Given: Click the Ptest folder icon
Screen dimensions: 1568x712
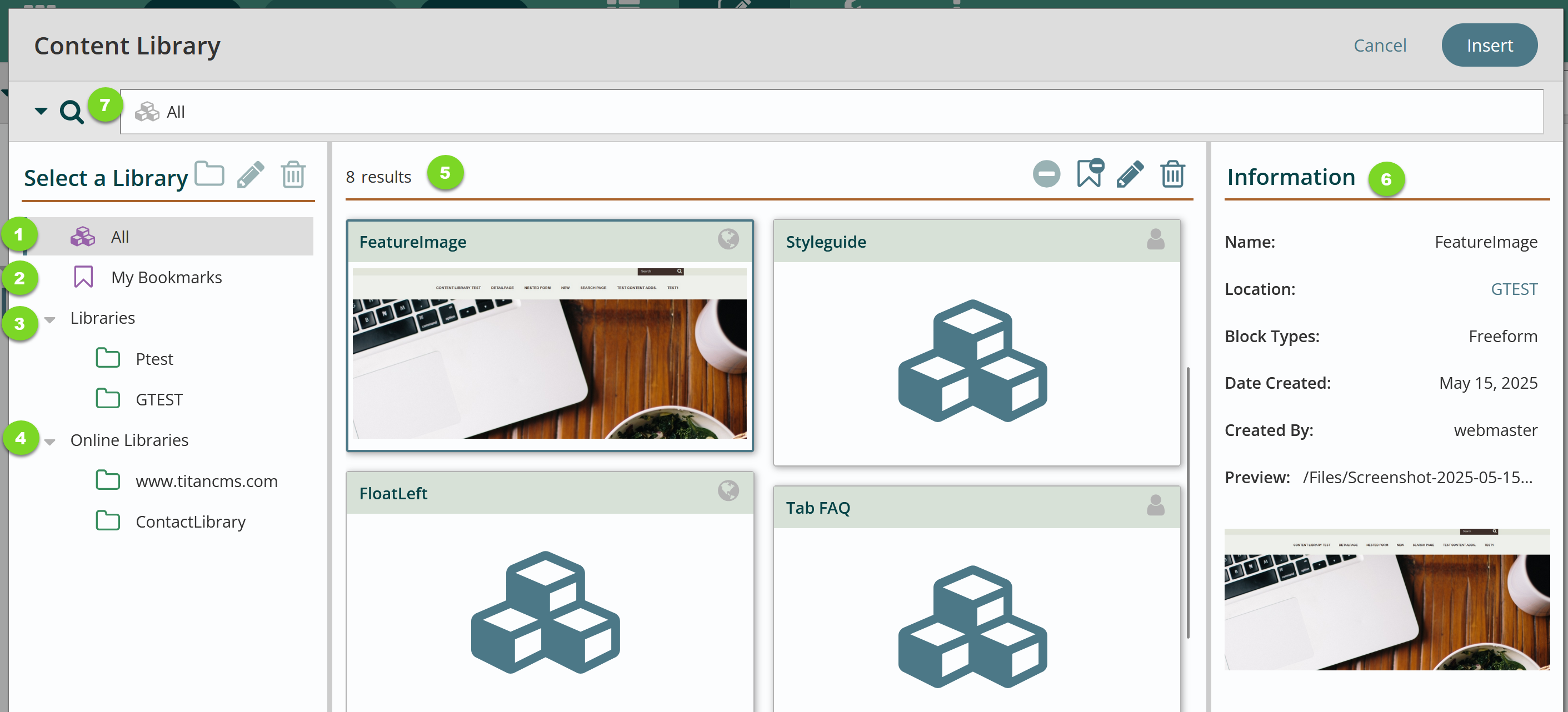Looking at the screenshot, I should [x=108, y=358].
